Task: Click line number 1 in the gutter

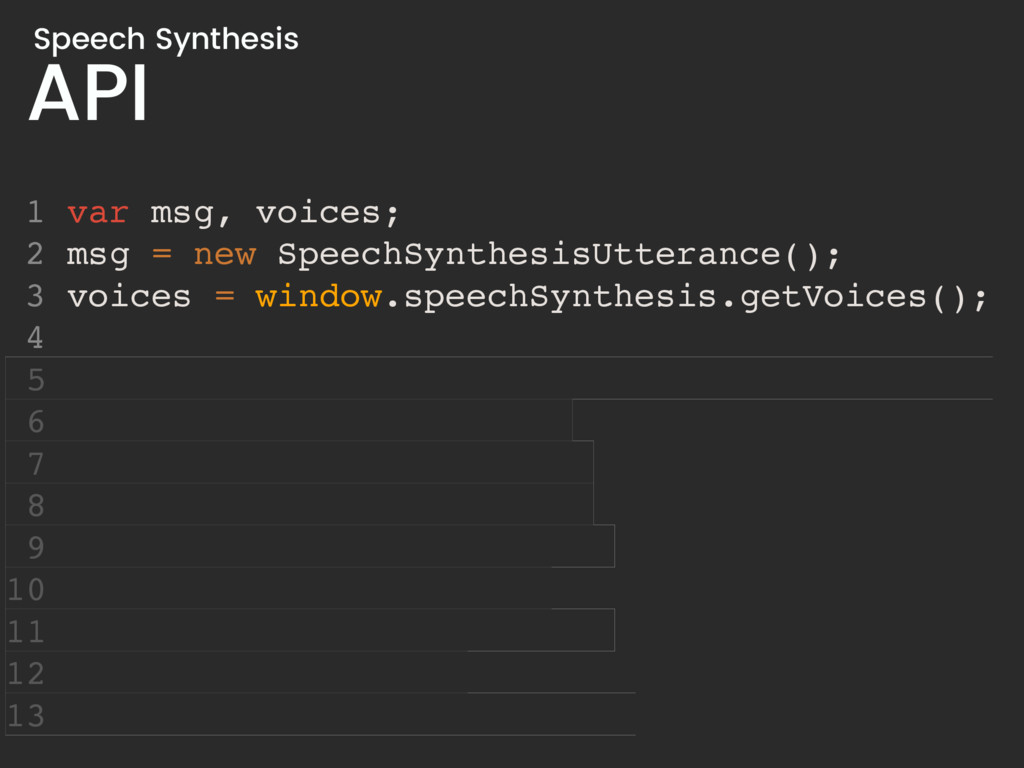Action: pos(35,212)
